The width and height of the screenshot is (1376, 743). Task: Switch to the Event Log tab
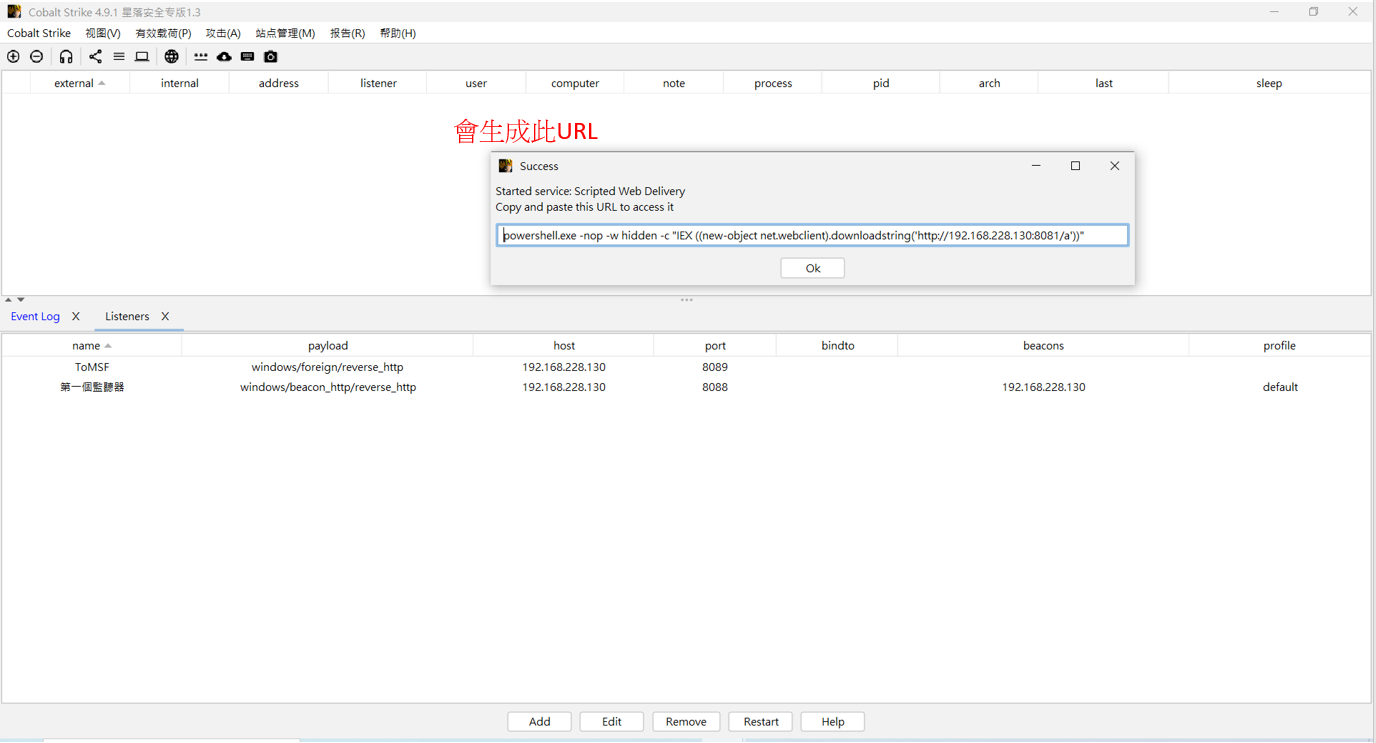pyautogui.click(x=35, y=316)
